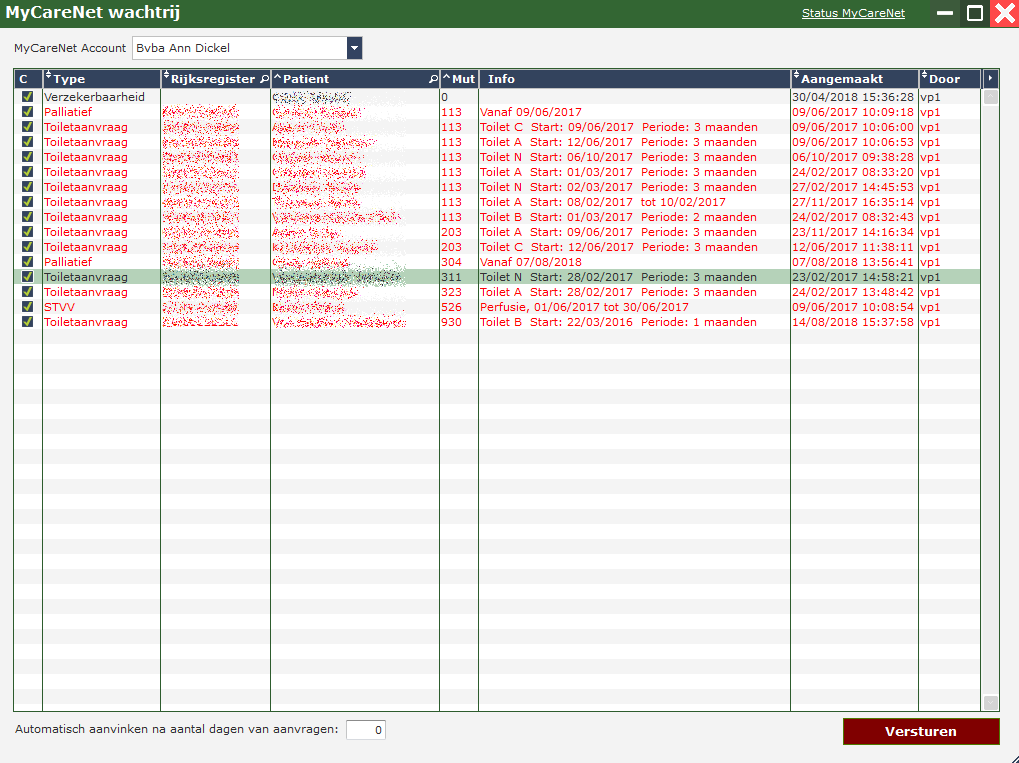Click the automatic check days input field

click(366, 730)
